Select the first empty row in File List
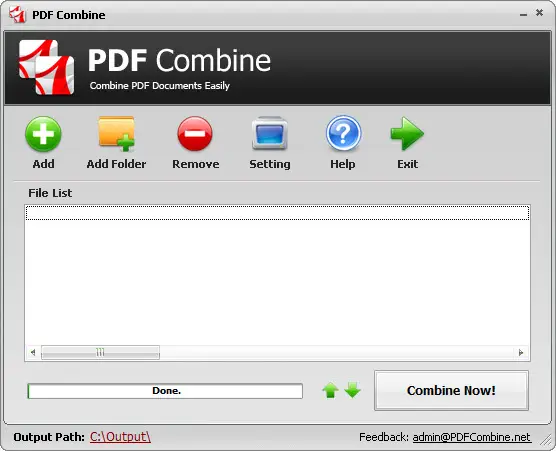The height and width of the screenshot is (451, 556). (278, 213)
